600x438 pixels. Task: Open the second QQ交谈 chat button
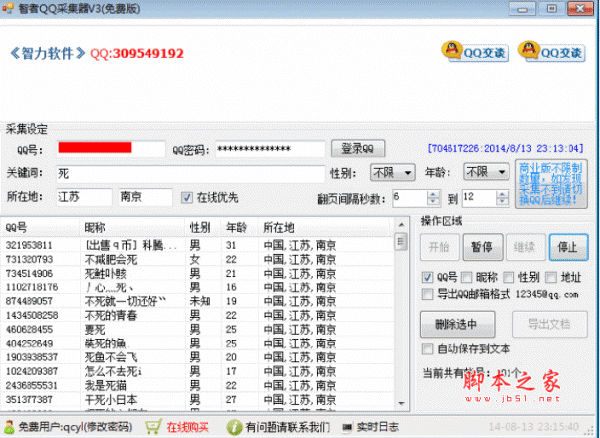point(551,51)
